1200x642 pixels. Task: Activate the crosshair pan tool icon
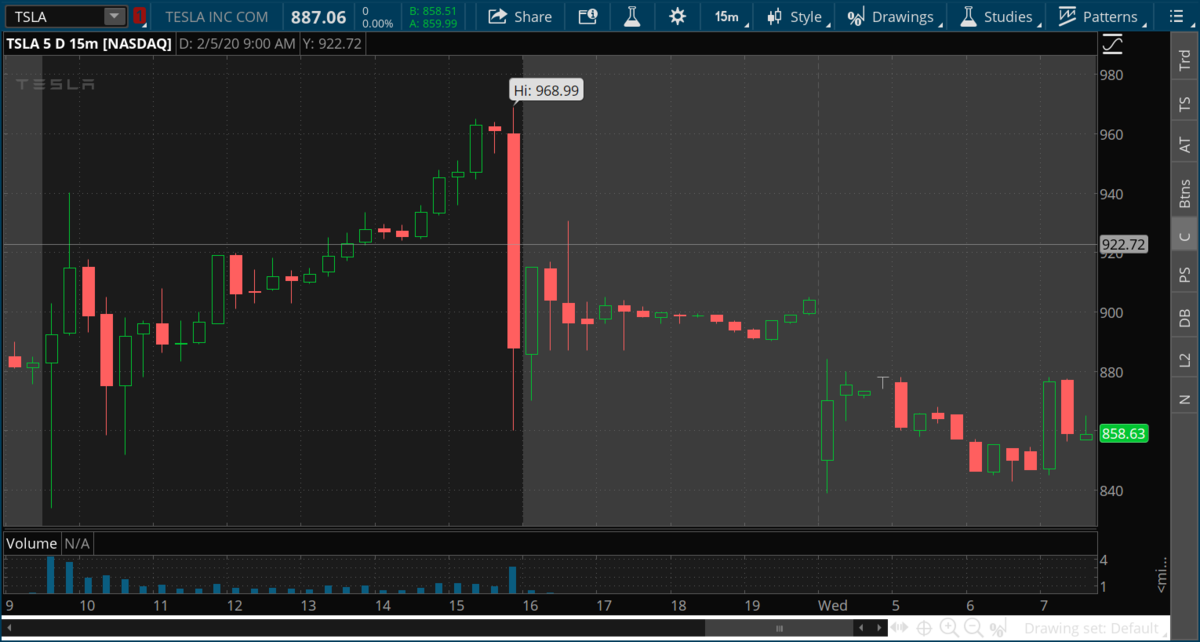[924, 628]
